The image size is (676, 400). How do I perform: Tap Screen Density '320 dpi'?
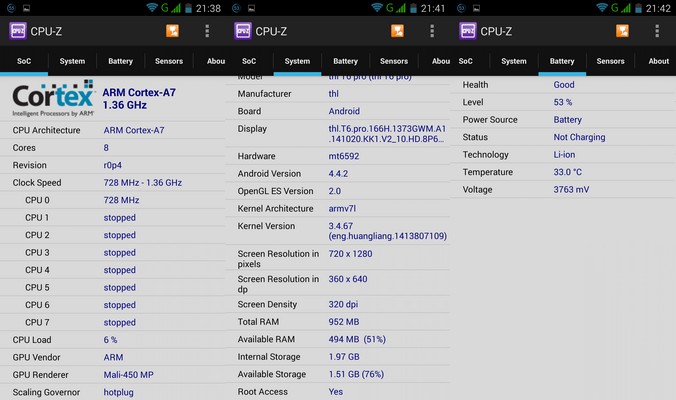(343, 304)
